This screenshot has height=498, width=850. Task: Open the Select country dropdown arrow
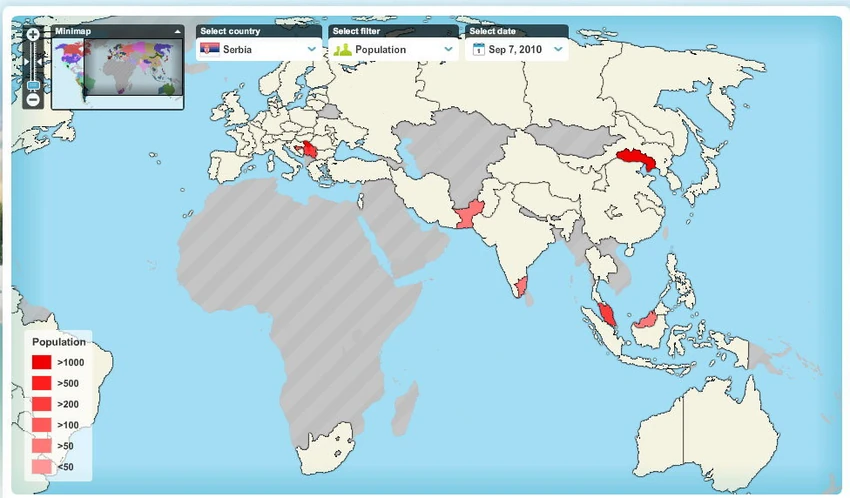tap(312, 49)
